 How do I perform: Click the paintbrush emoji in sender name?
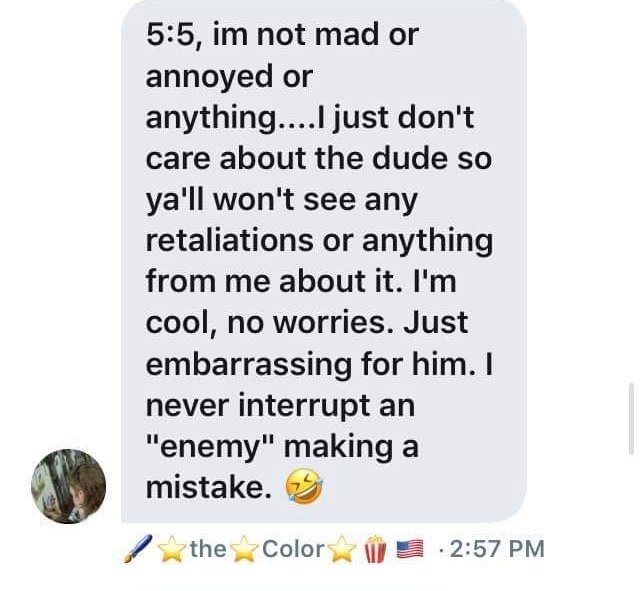pos(138,549)
